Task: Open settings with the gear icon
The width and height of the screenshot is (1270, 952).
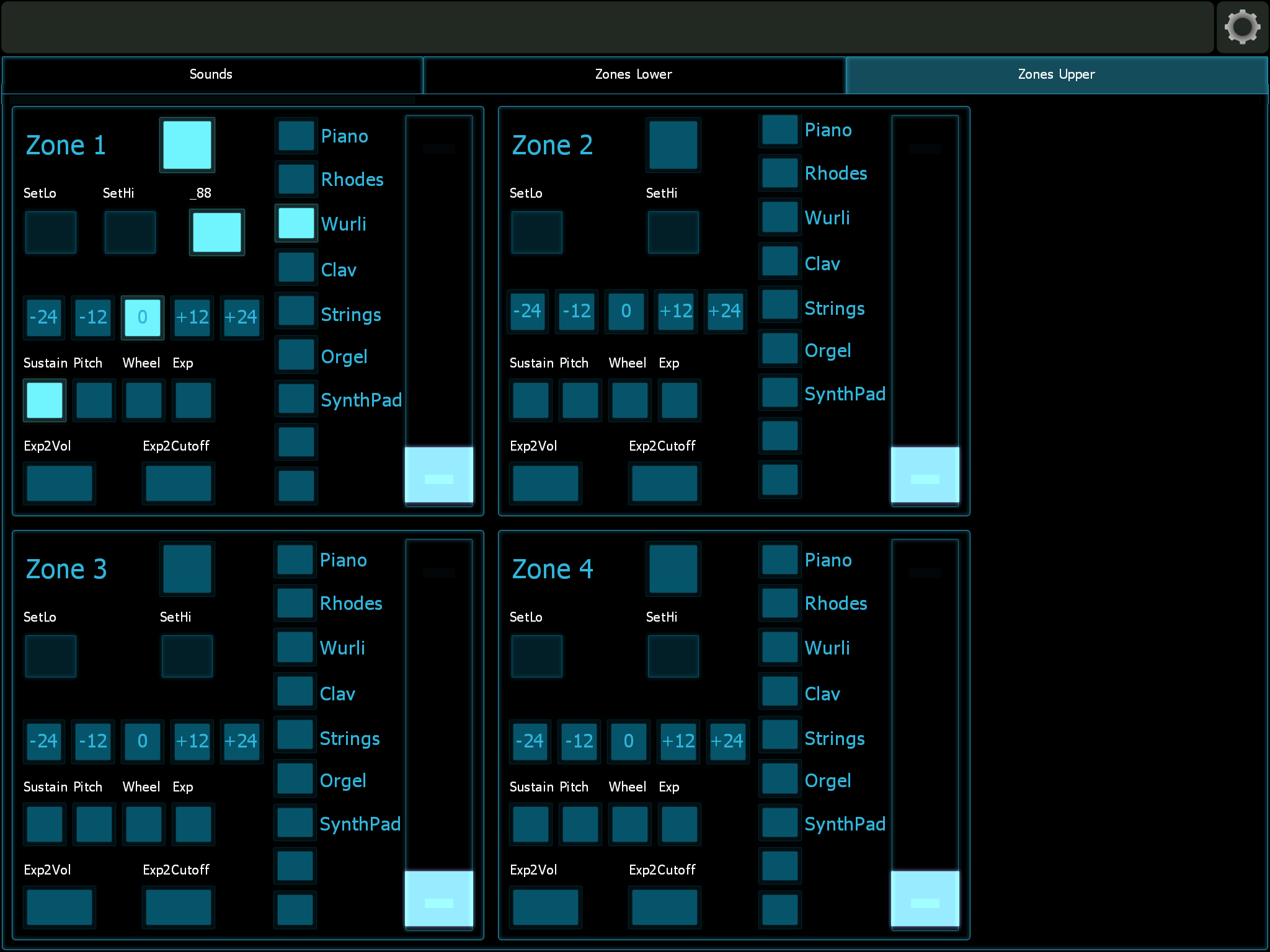Action: click(x=1242, y=27)
